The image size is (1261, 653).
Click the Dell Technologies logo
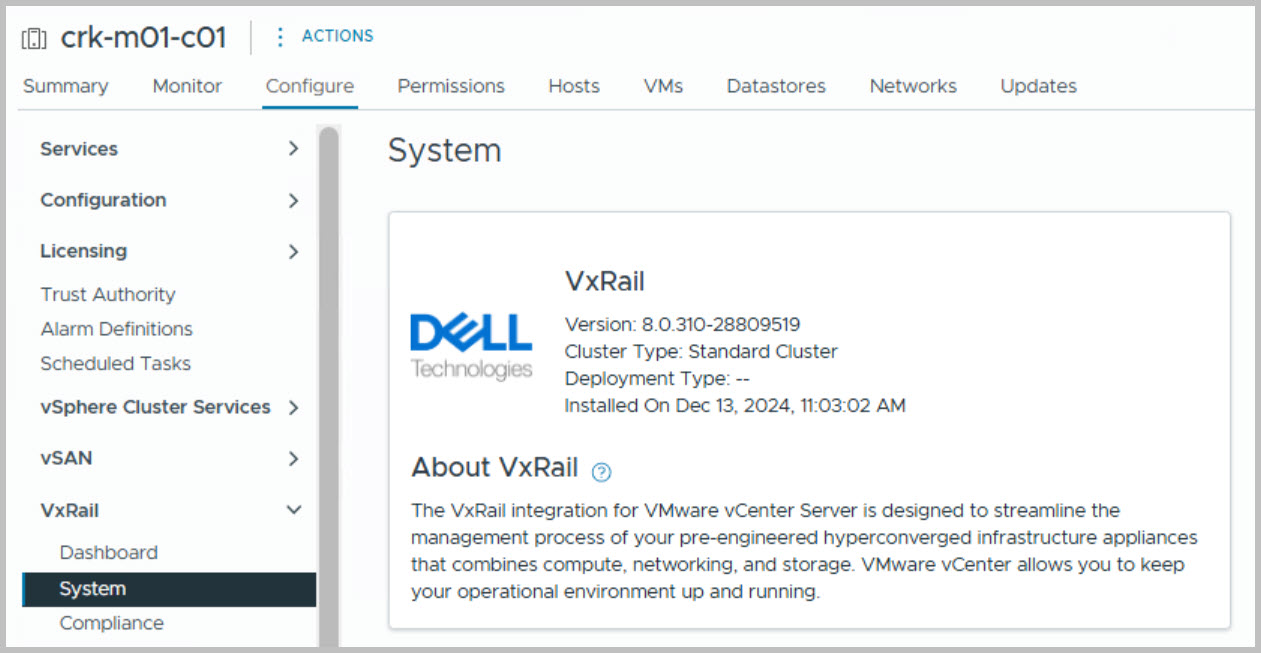tap(471, 346)
